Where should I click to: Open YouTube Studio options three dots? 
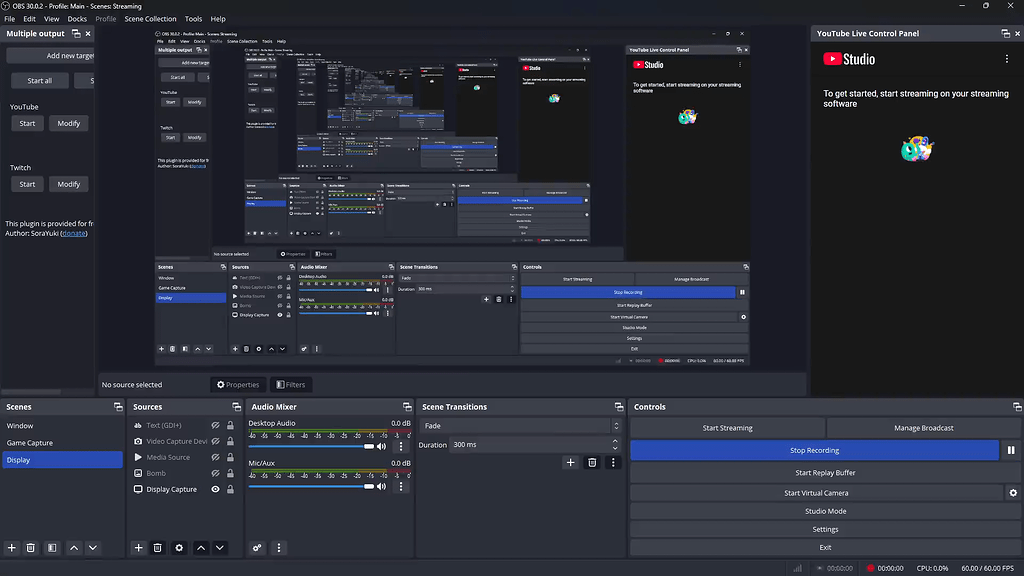tap(1007, 59)
